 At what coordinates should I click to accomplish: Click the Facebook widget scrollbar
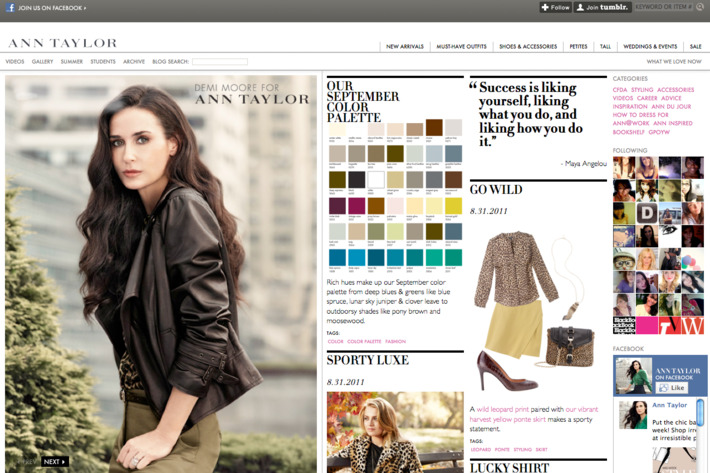click(x=700, y=412)
